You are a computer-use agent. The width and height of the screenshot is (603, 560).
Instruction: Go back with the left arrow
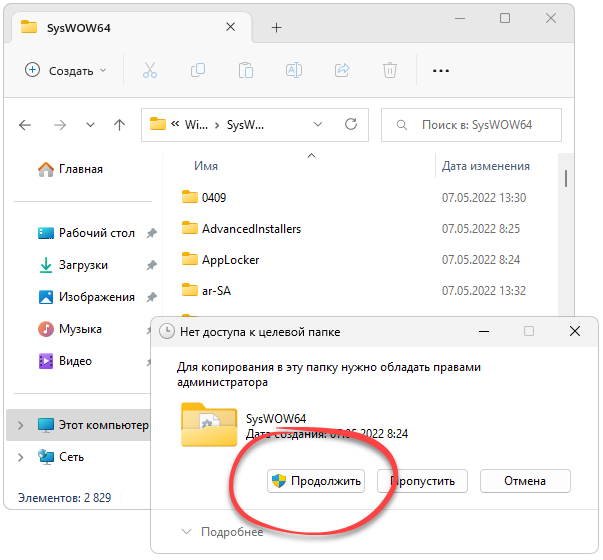(25, 125)
